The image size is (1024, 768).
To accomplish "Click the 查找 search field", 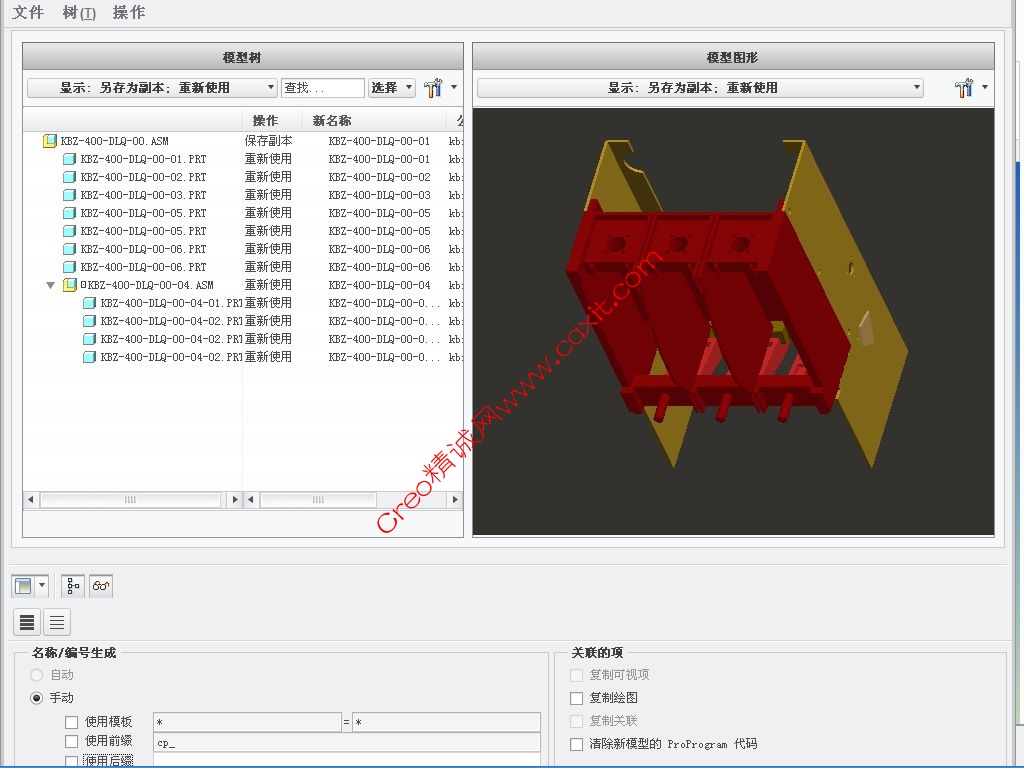I will (323, 88).
